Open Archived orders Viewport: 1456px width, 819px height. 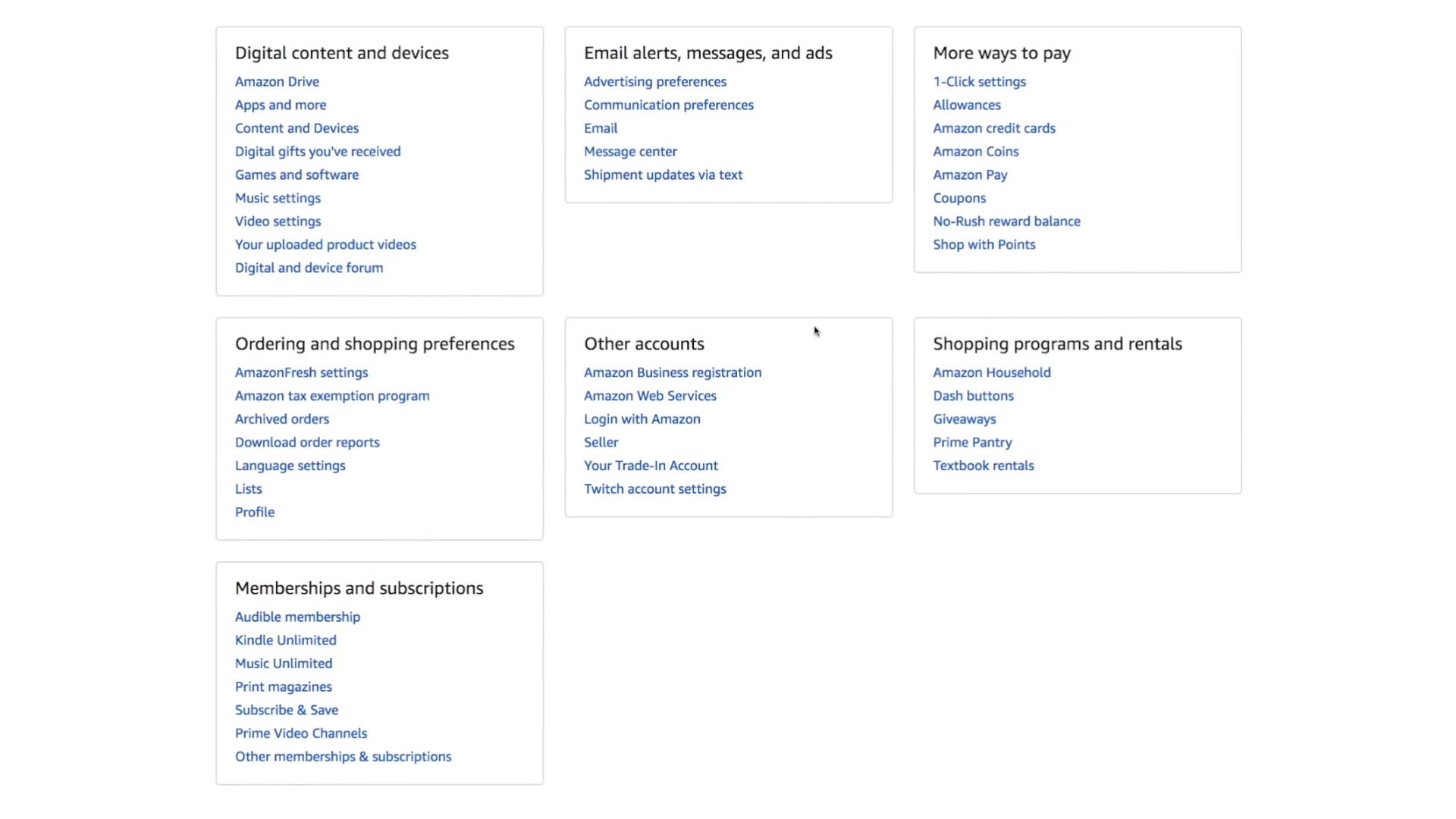pos(282,419)
